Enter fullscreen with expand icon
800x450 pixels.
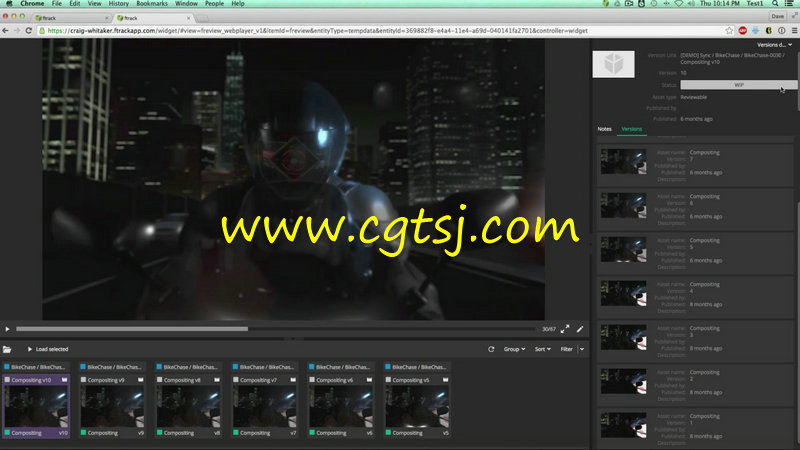(x=565, y=329)
